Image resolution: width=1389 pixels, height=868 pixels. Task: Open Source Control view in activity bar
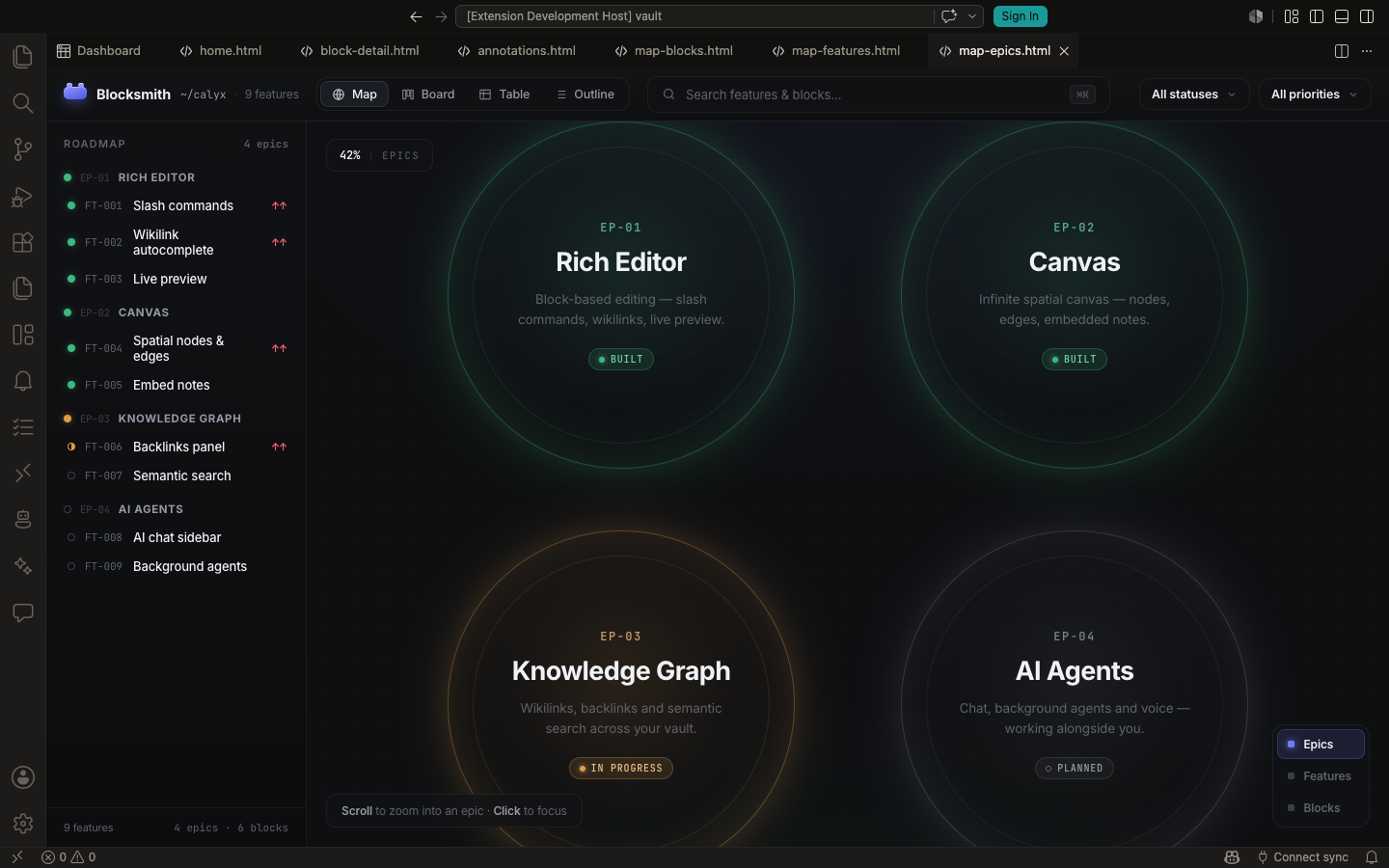[23, 149]
